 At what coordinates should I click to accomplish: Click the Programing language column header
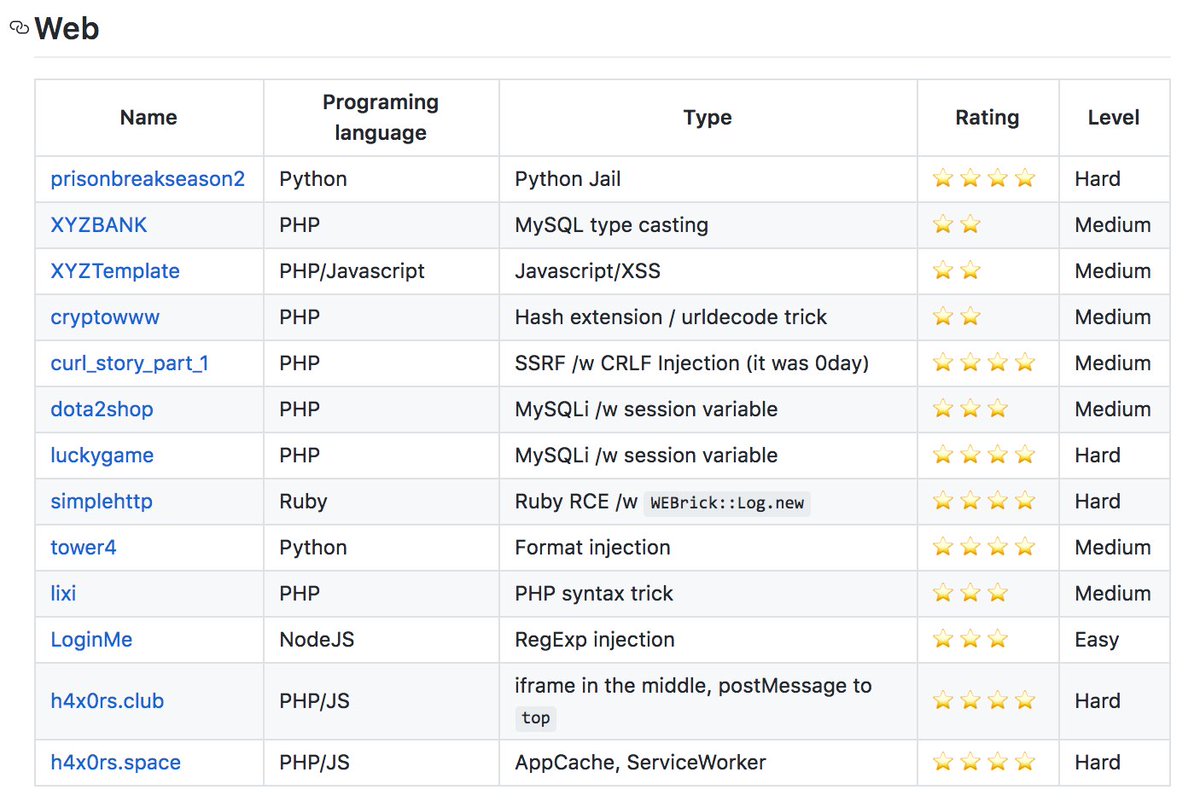(381, 117)
